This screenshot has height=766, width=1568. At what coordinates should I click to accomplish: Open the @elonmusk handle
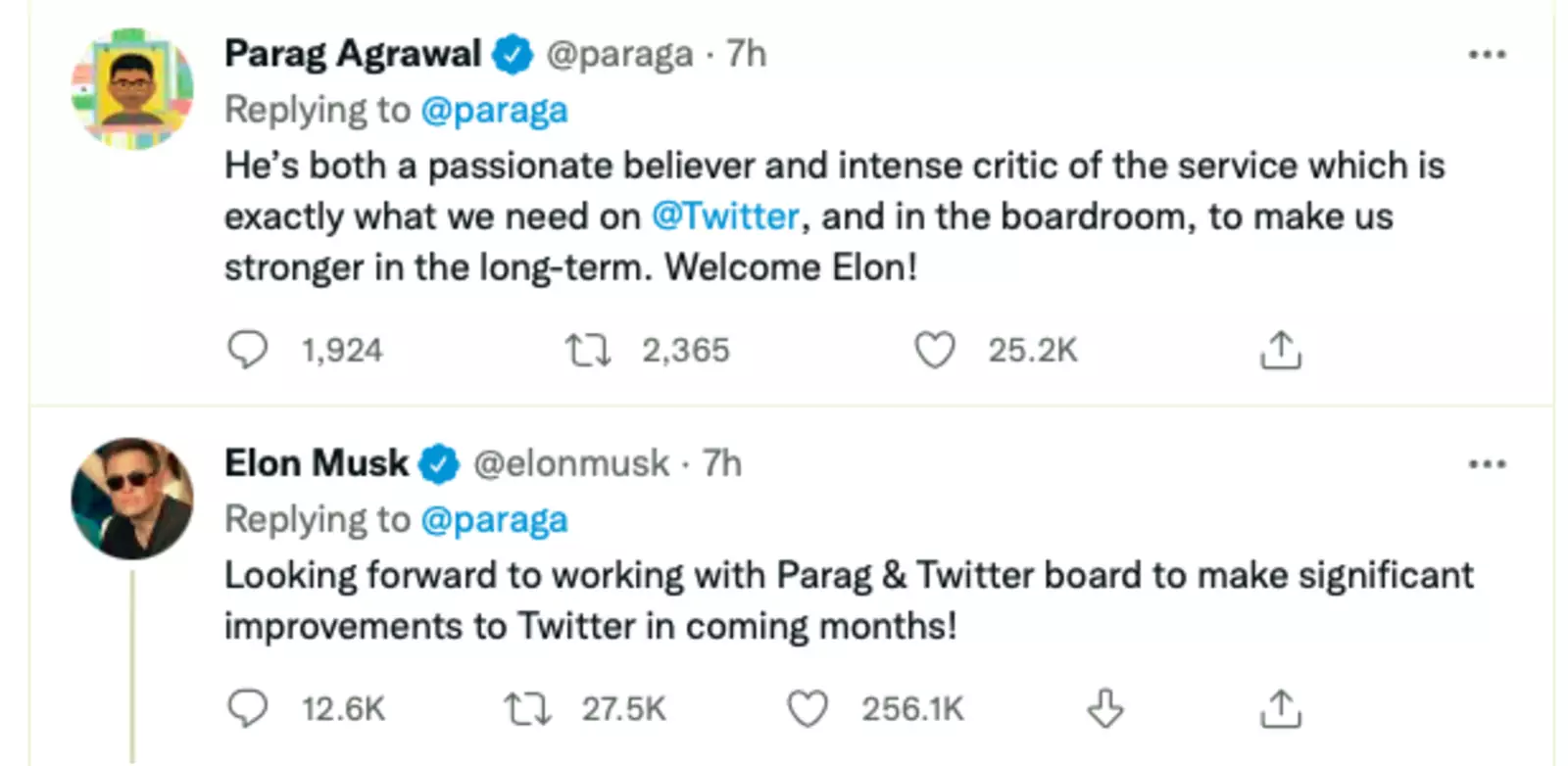(571, 463)
